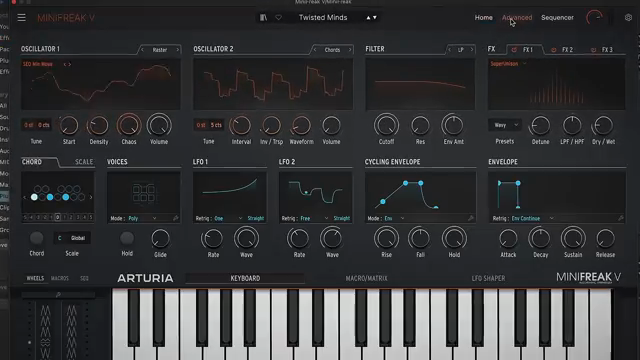Open the Advanced view
The height and width of the screenshot is (360, 640).
[x=517, y=18]
